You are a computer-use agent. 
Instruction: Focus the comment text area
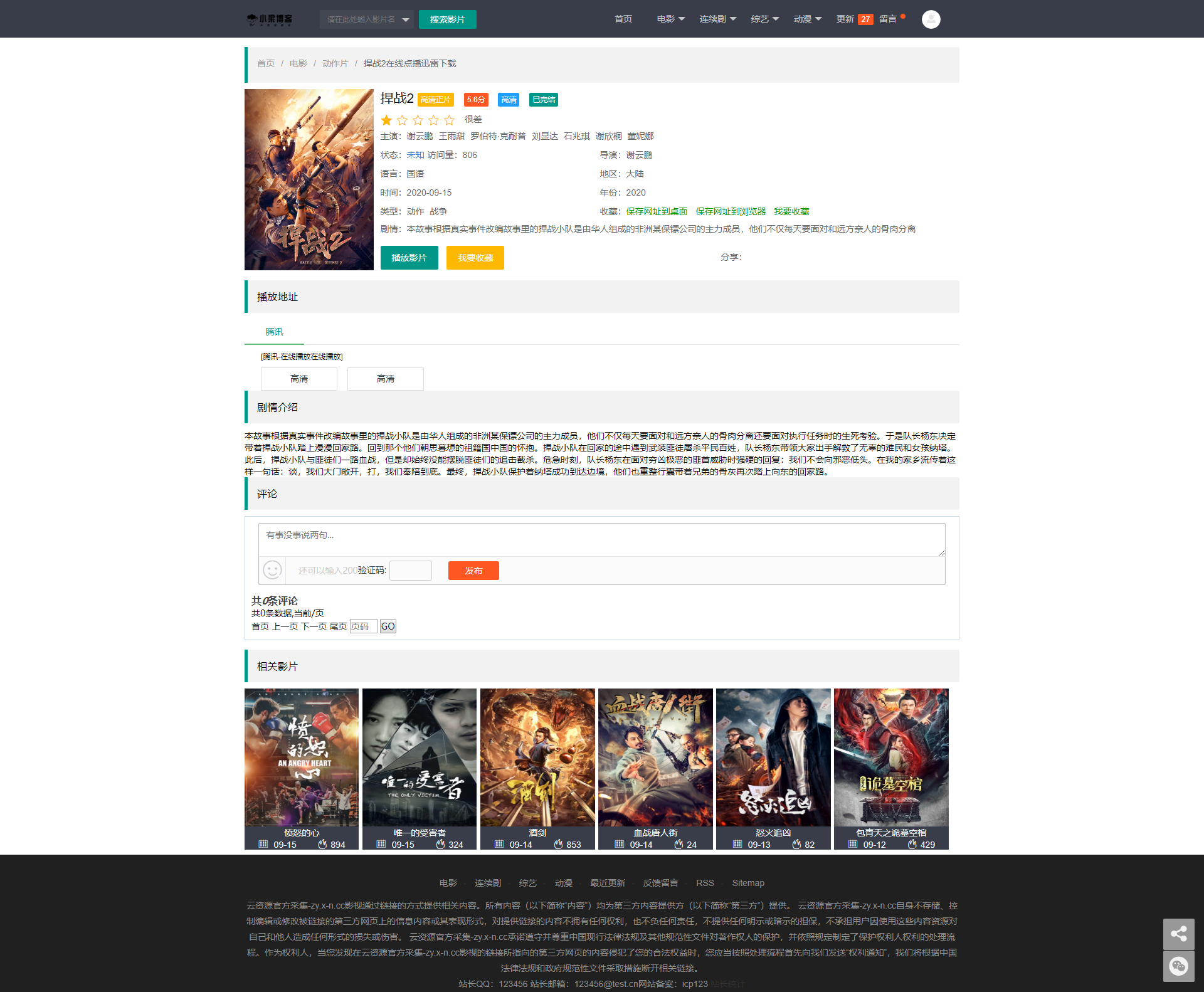click(601, 539)
